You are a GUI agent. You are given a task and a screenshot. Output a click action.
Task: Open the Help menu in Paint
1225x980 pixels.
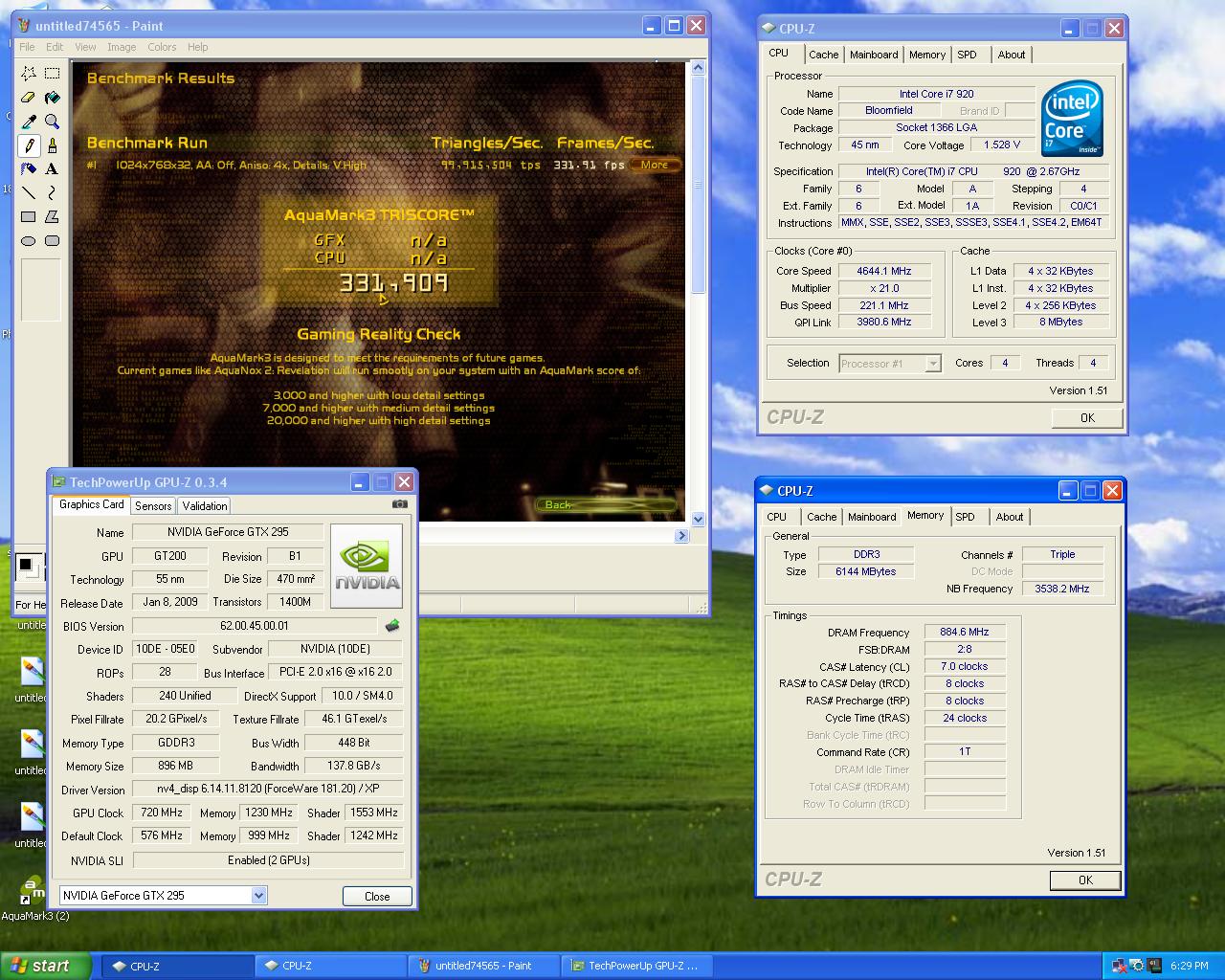[x=198, y=47]
